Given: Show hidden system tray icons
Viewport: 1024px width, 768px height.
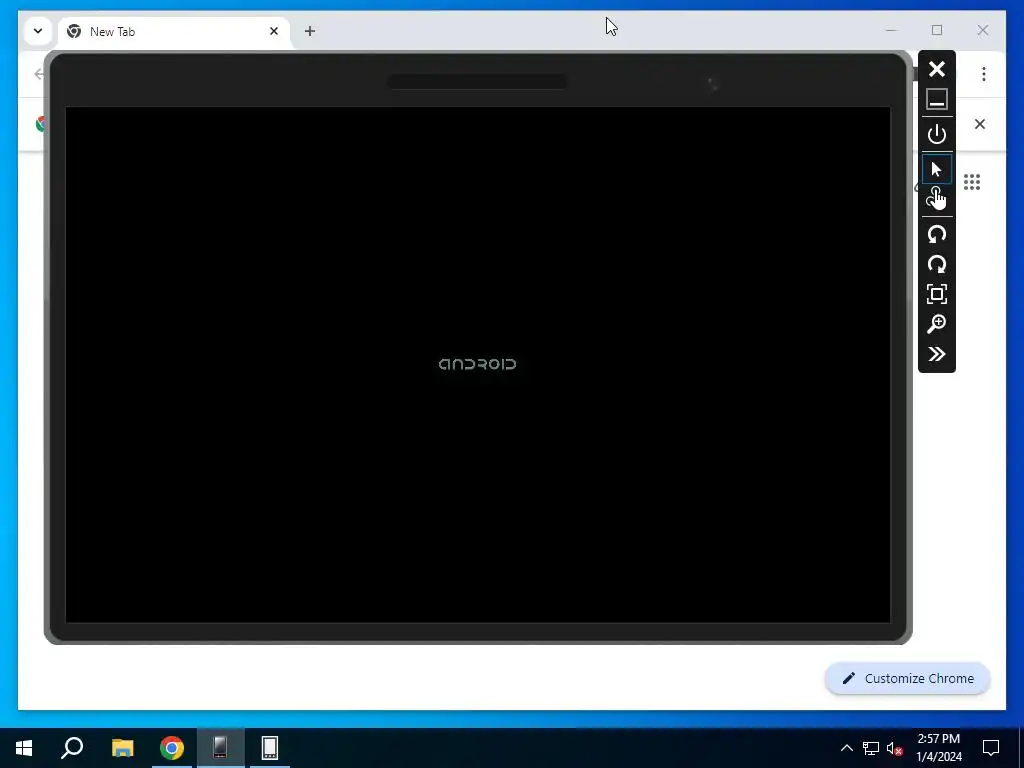Looking at the screenshot, I should 846,748.
